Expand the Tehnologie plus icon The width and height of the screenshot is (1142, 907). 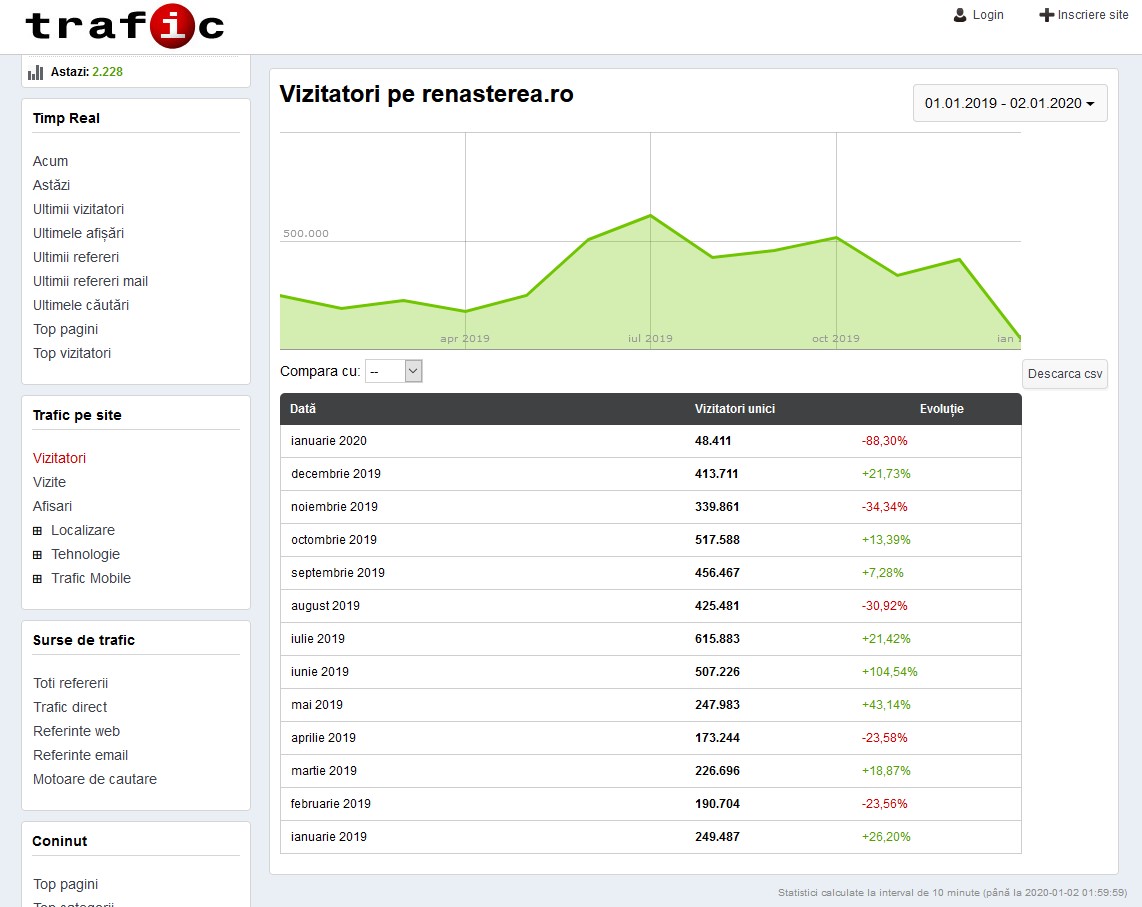pos(38,555)
